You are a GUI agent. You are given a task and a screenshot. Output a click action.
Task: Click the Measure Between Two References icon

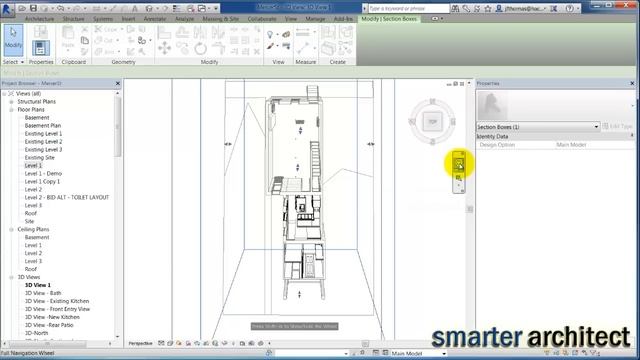[x=303, y=31]
